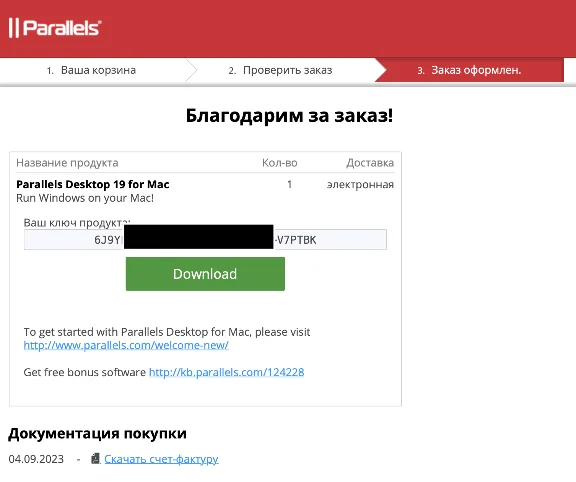Open step 2 Проверить заказ
The image size is (576, 482).
[x=280, y=70]
